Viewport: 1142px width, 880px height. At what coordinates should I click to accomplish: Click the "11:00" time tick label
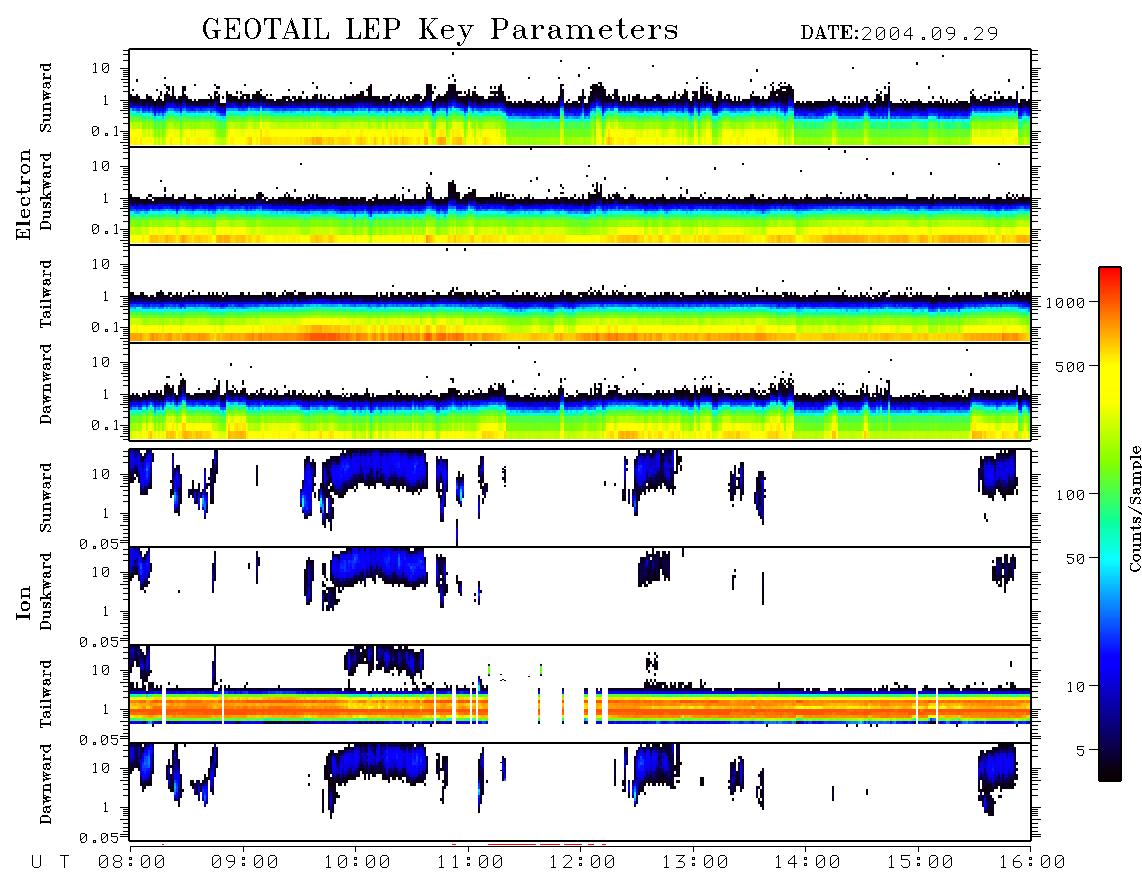click(x=470, y=862)
